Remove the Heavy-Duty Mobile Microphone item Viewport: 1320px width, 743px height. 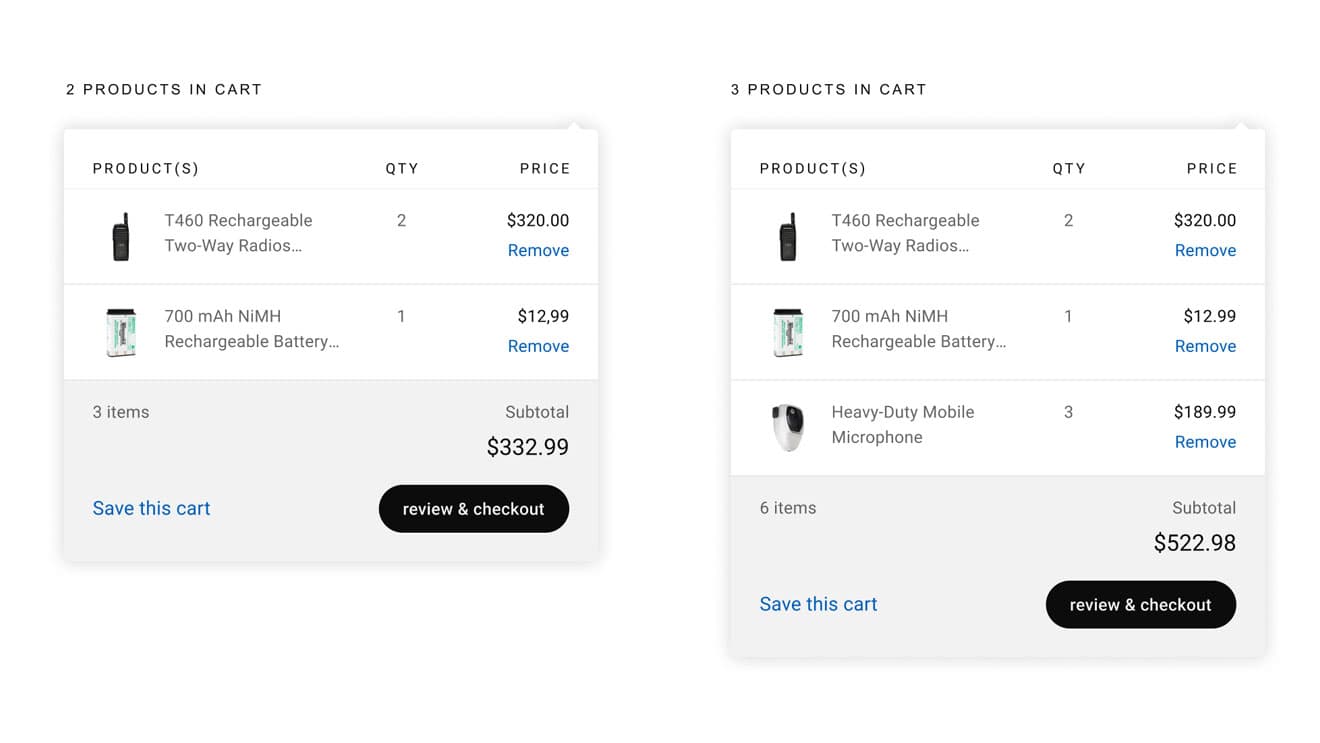coord(1205,442)
